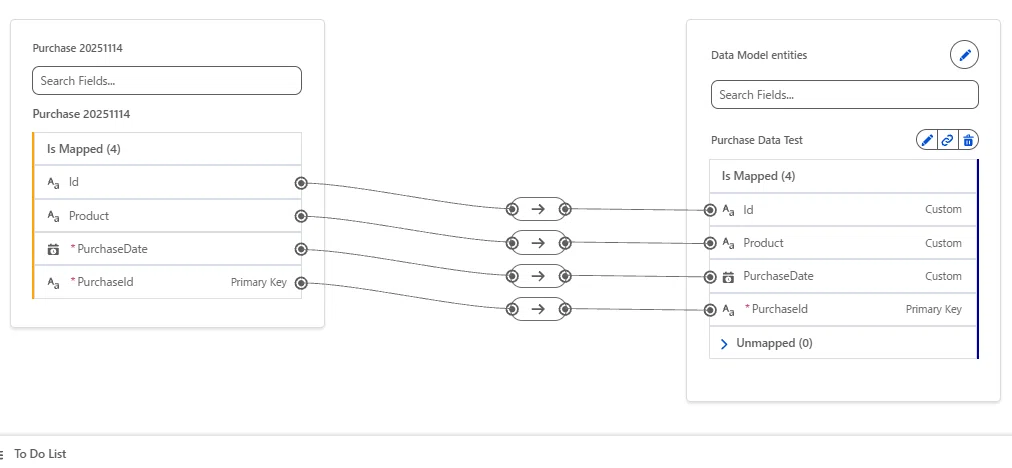1012x468 pixels.
Task: Click text type icon of source Product field
Action: [x=54, y=216]
